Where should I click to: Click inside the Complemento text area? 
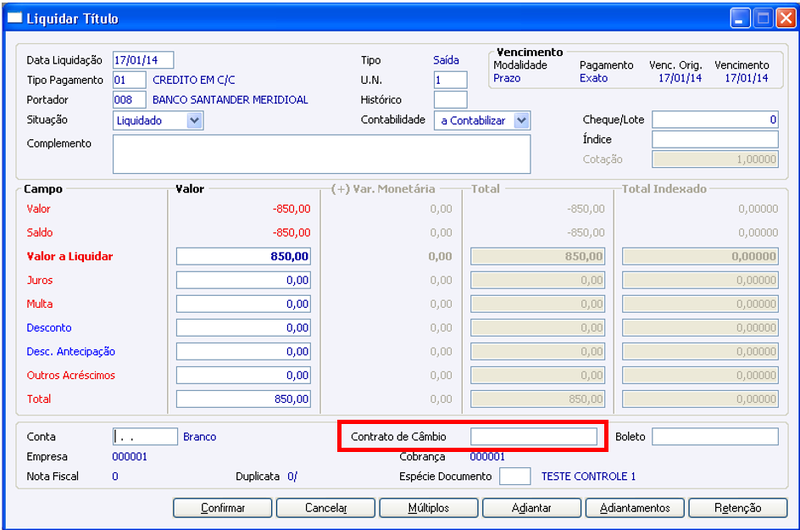click(321, 154)
